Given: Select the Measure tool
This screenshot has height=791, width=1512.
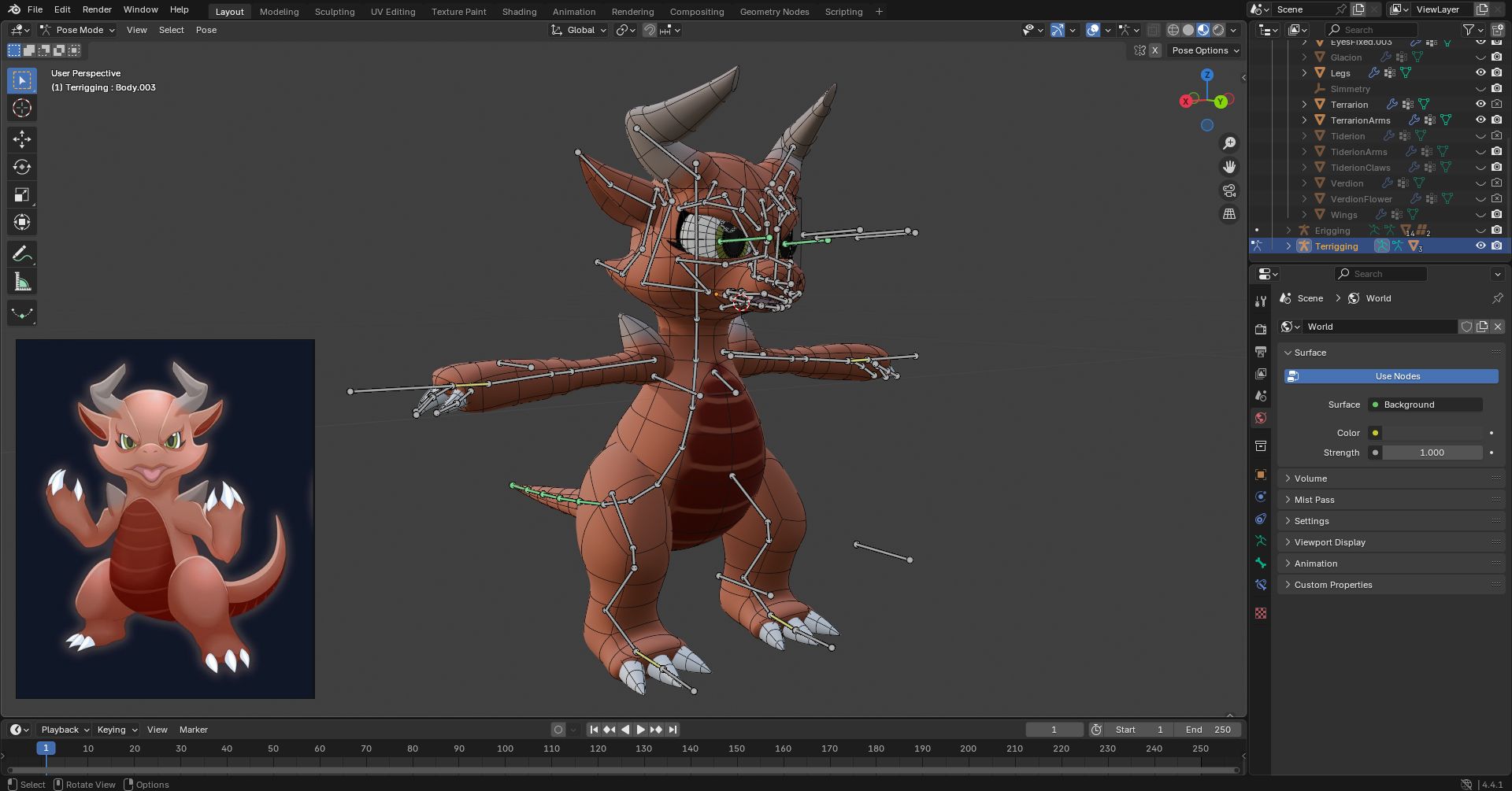Looking at the screenshot, I should point(22,281).
